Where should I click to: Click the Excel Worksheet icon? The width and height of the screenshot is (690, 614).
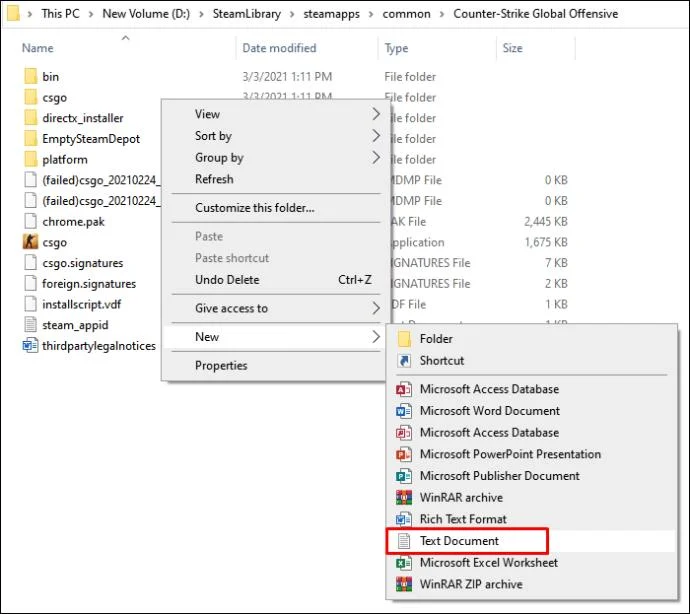[404, 563]
